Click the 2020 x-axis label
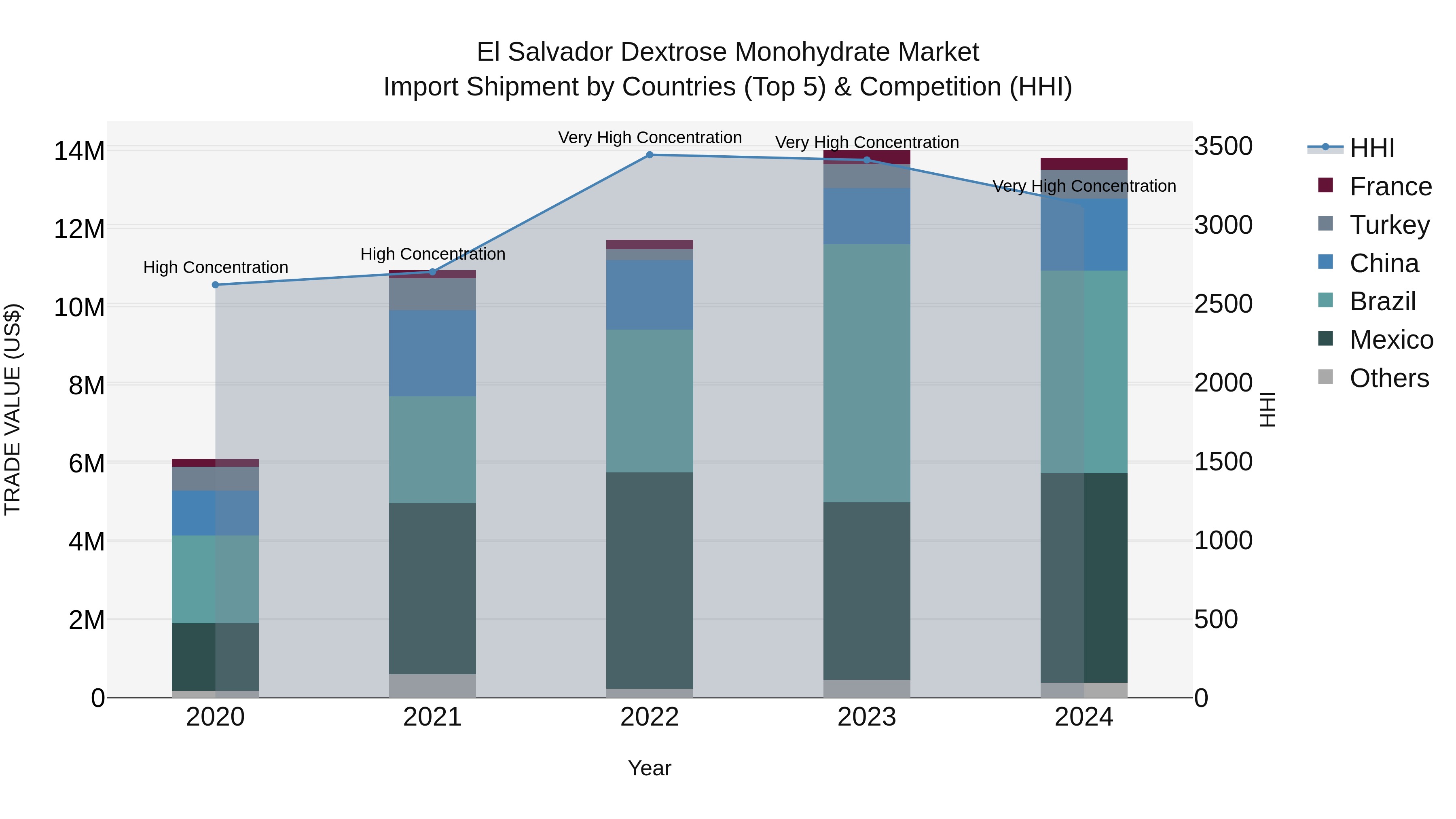The image size is (1456, 819). (215, 717)
